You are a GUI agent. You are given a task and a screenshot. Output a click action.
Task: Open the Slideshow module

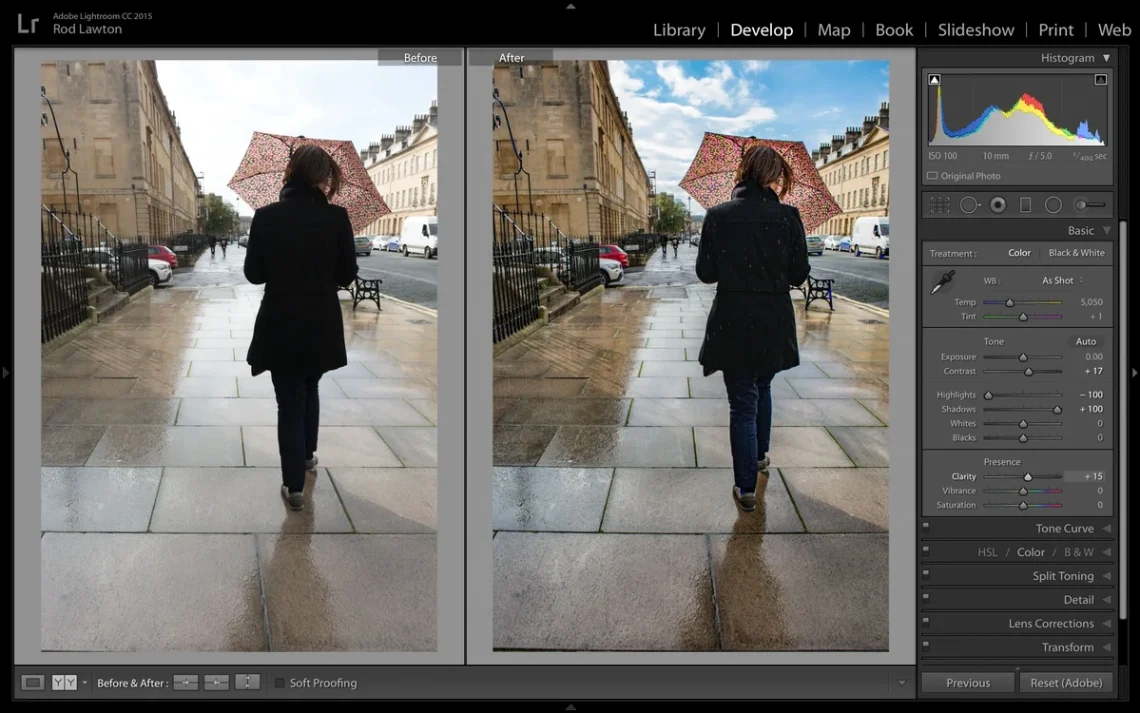(976, 30)
